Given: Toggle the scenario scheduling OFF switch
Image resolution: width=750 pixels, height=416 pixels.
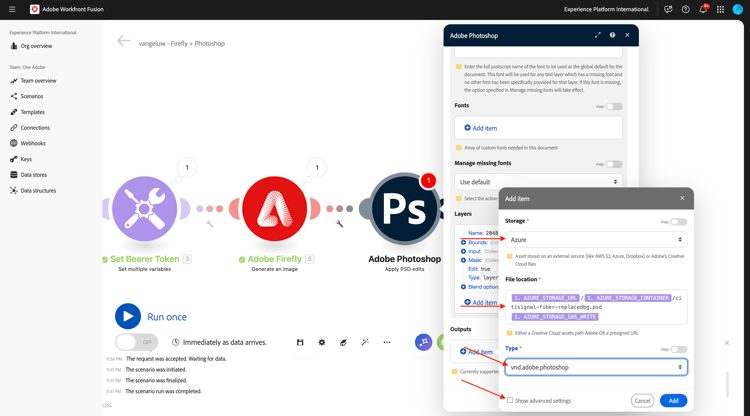Looking at the screenshot, I should (x=136, y=342).
